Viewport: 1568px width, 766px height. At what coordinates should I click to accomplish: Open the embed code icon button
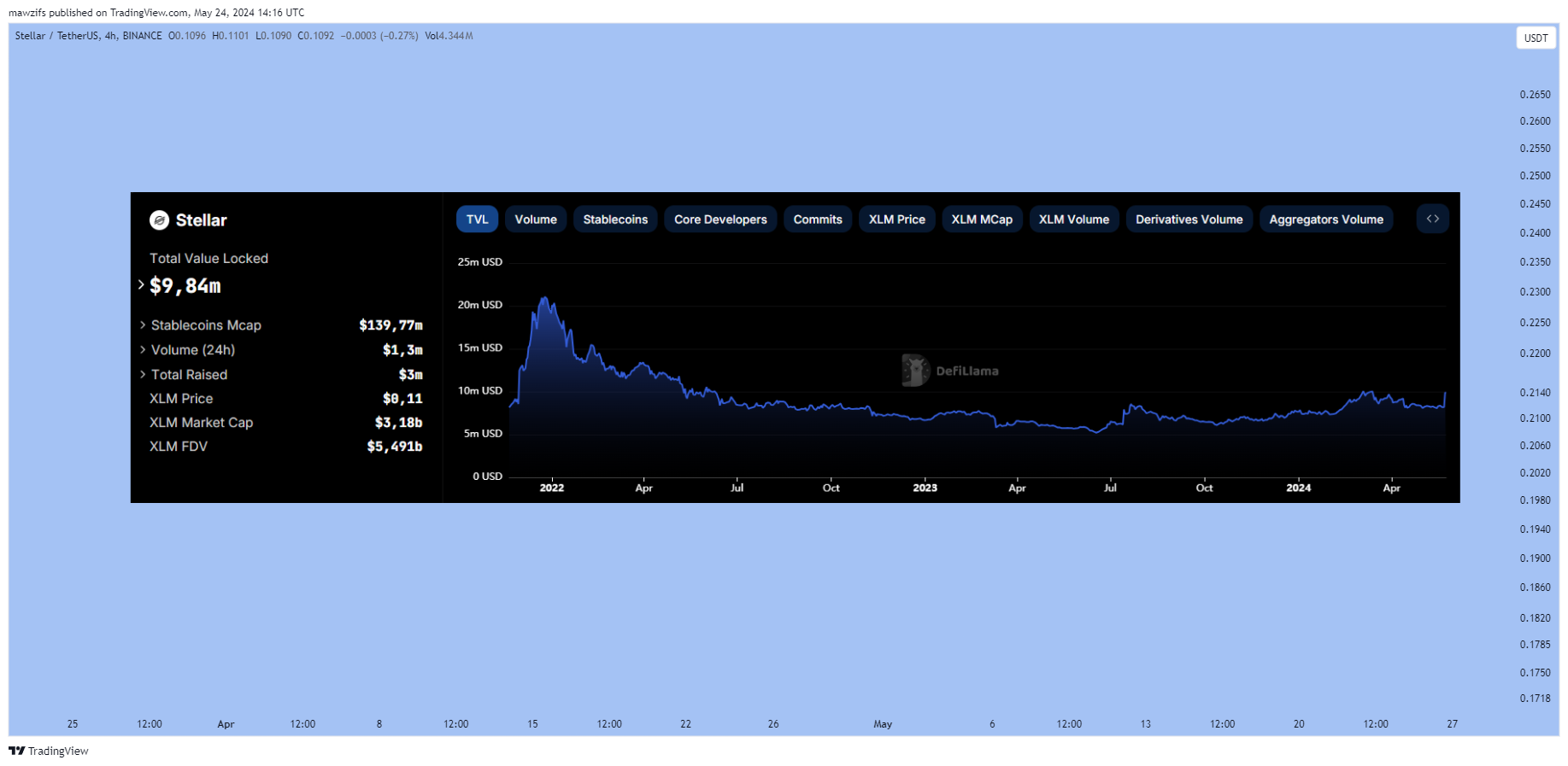coord(1432,219)
